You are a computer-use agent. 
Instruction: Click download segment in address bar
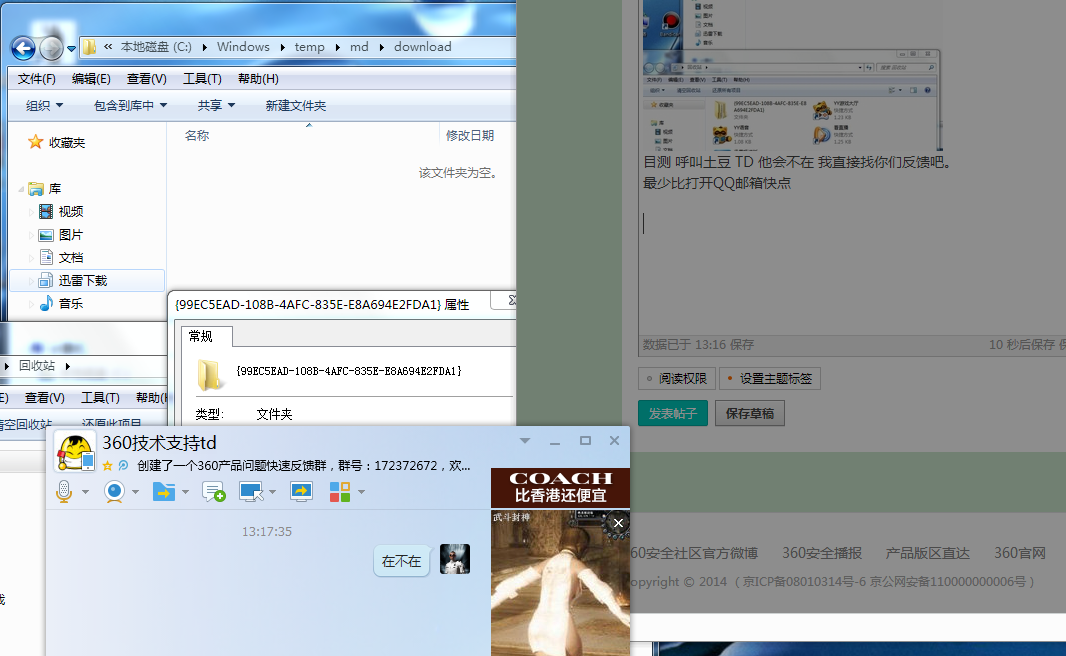tap(422, 47)
